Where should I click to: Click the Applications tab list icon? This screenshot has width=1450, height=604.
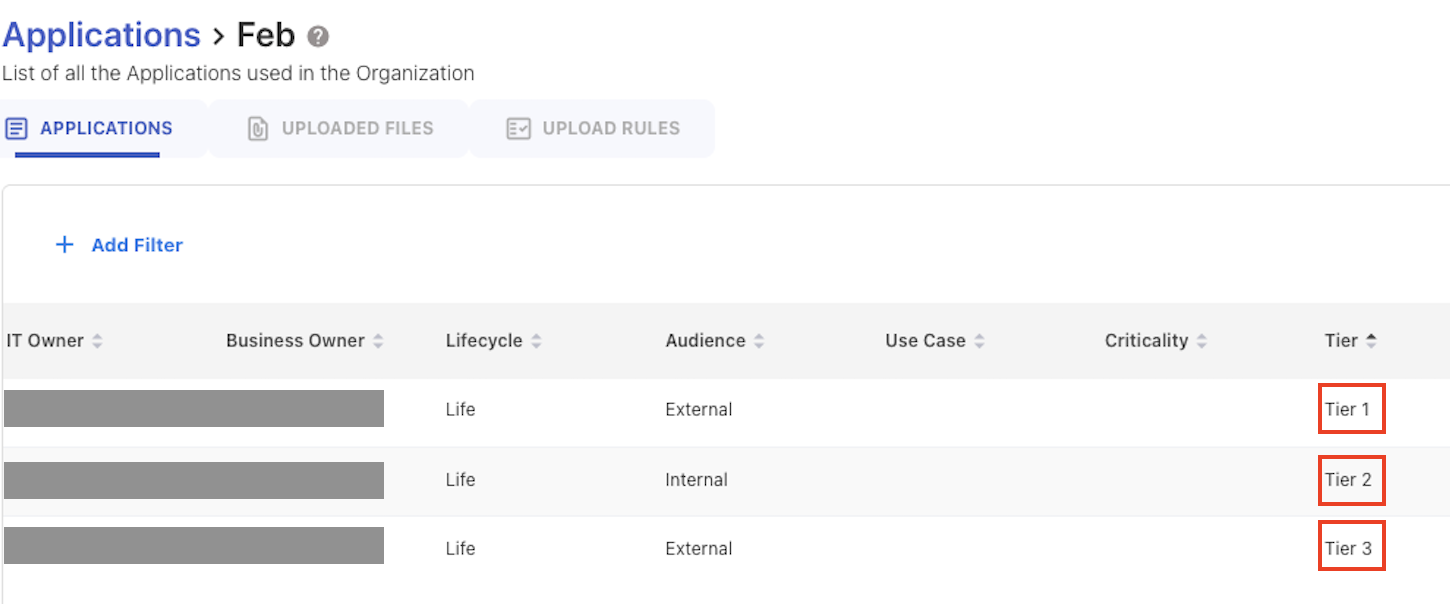pyautogui.click(x=16, y=128)
